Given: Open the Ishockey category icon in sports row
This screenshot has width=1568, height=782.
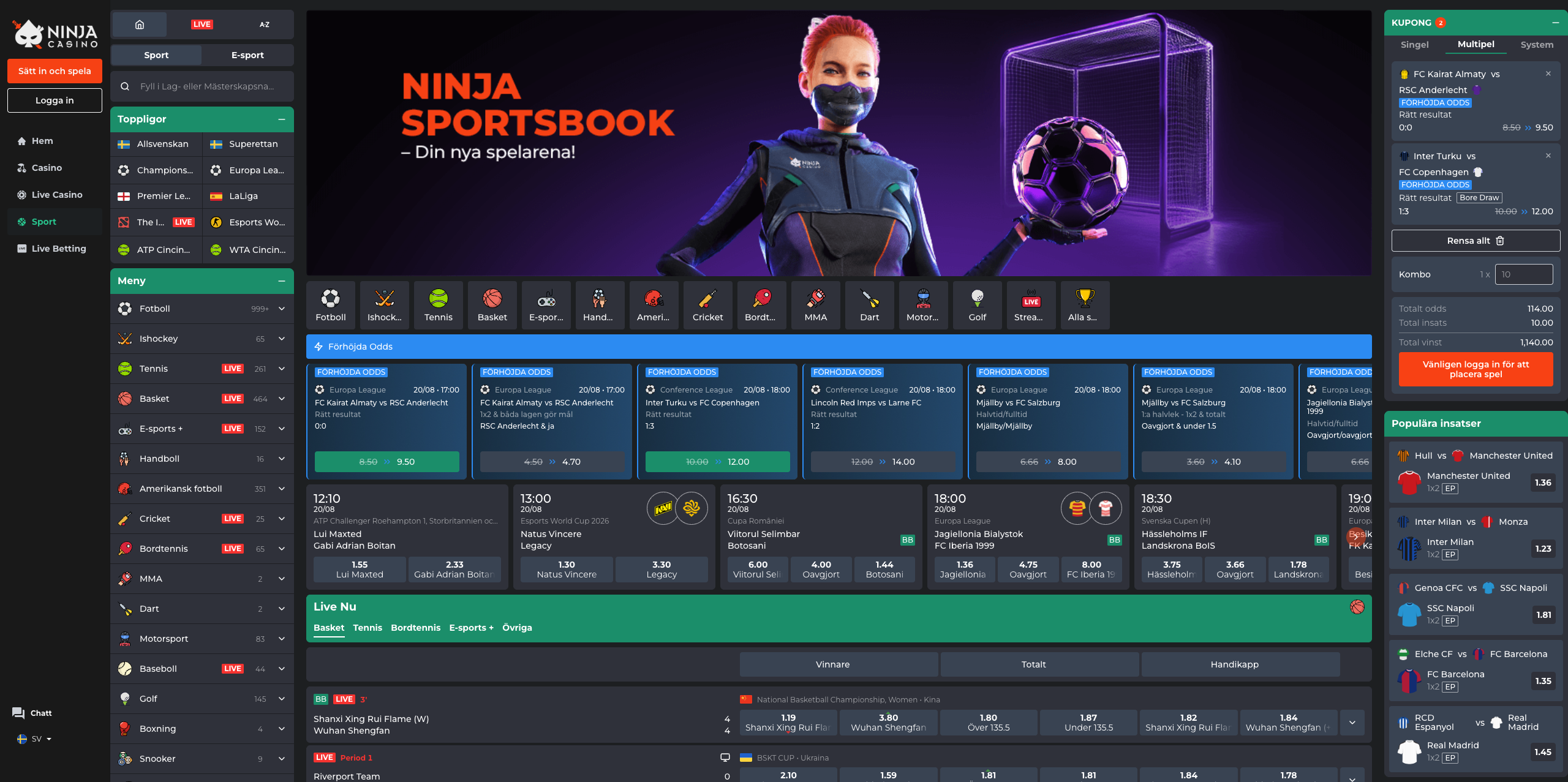Looking at the screenshot, I should click(385, 306).
